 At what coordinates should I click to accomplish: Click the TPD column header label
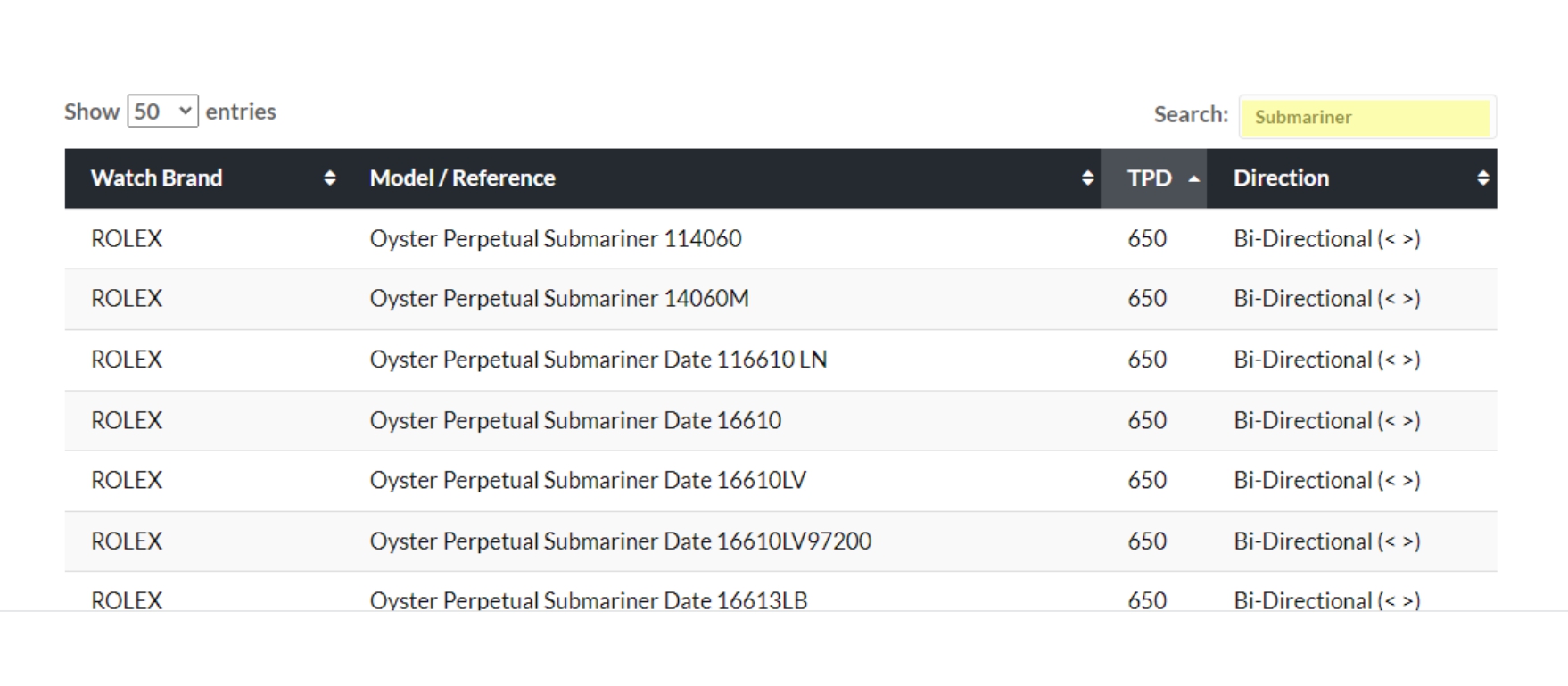(x=1149, y=178)
